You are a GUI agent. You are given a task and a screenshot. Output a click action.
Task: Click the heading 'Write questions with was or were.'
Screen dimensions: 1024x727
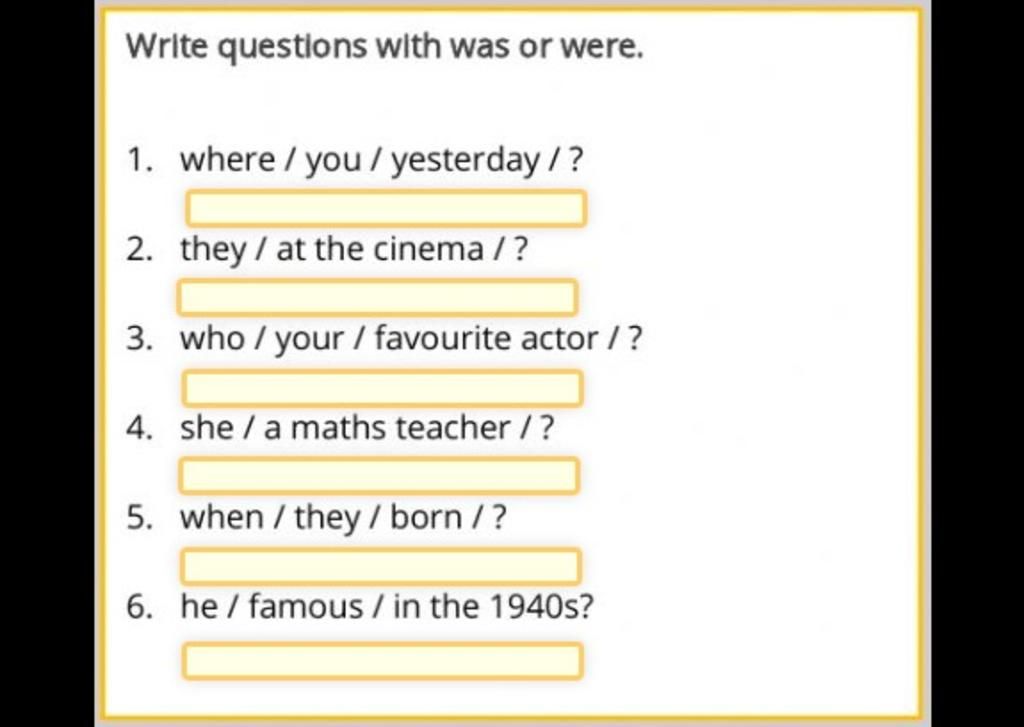385,46
